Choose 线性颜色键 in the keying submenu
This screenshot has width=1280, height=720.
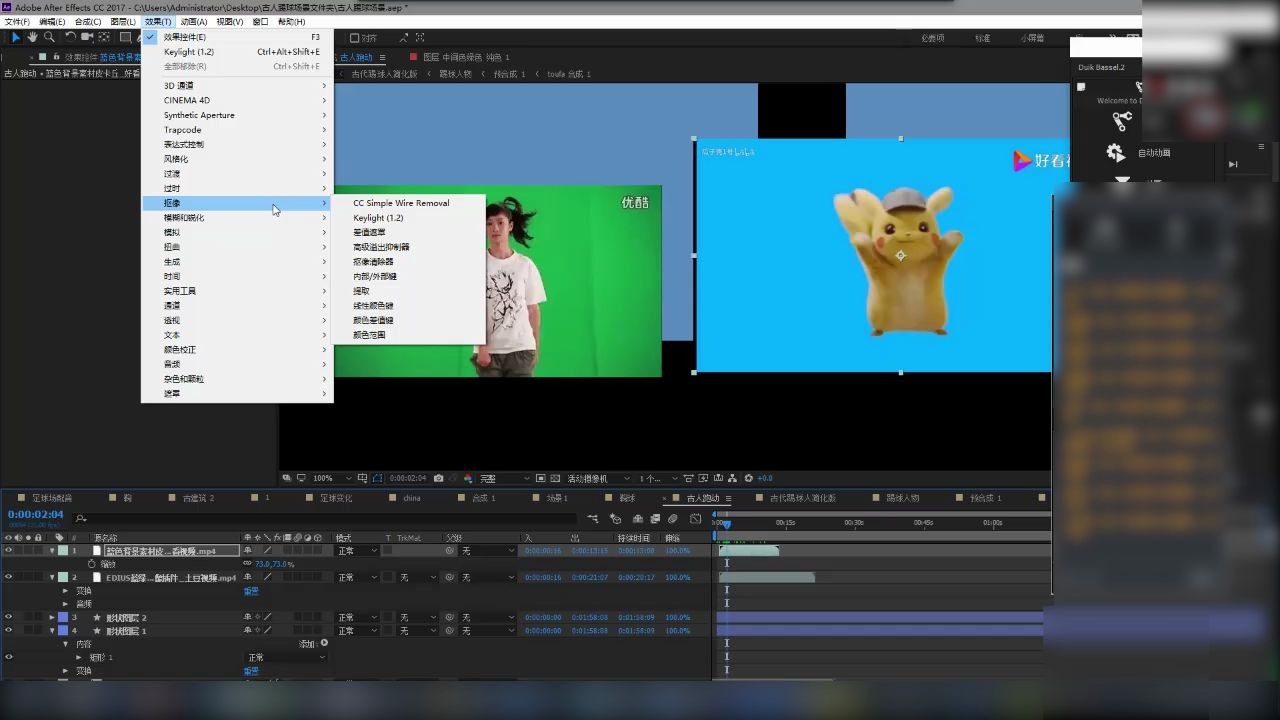[x=373, y=305]
